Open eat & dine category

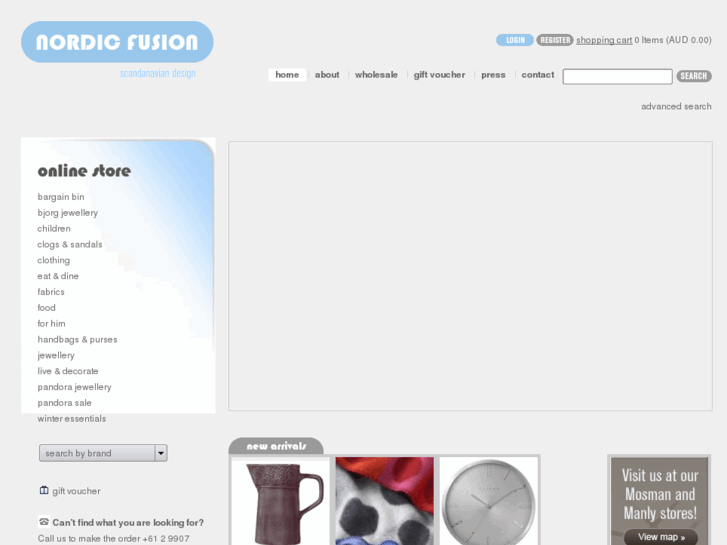click(x=58, y=276)
